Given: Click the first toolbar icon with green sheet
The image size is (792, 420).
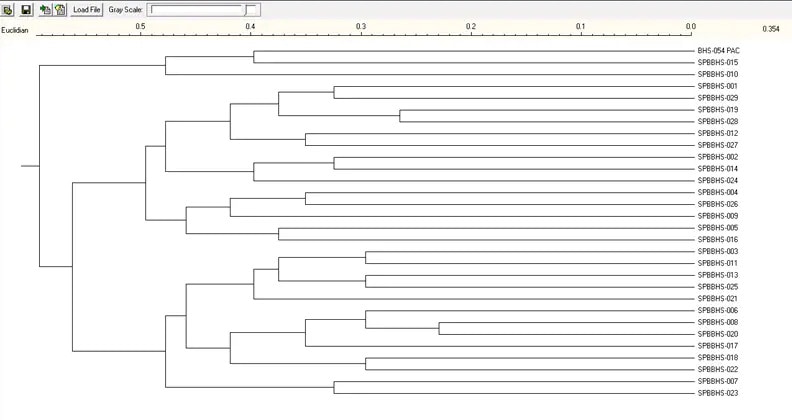Looking at the screenshot, I should click(9, 9).
